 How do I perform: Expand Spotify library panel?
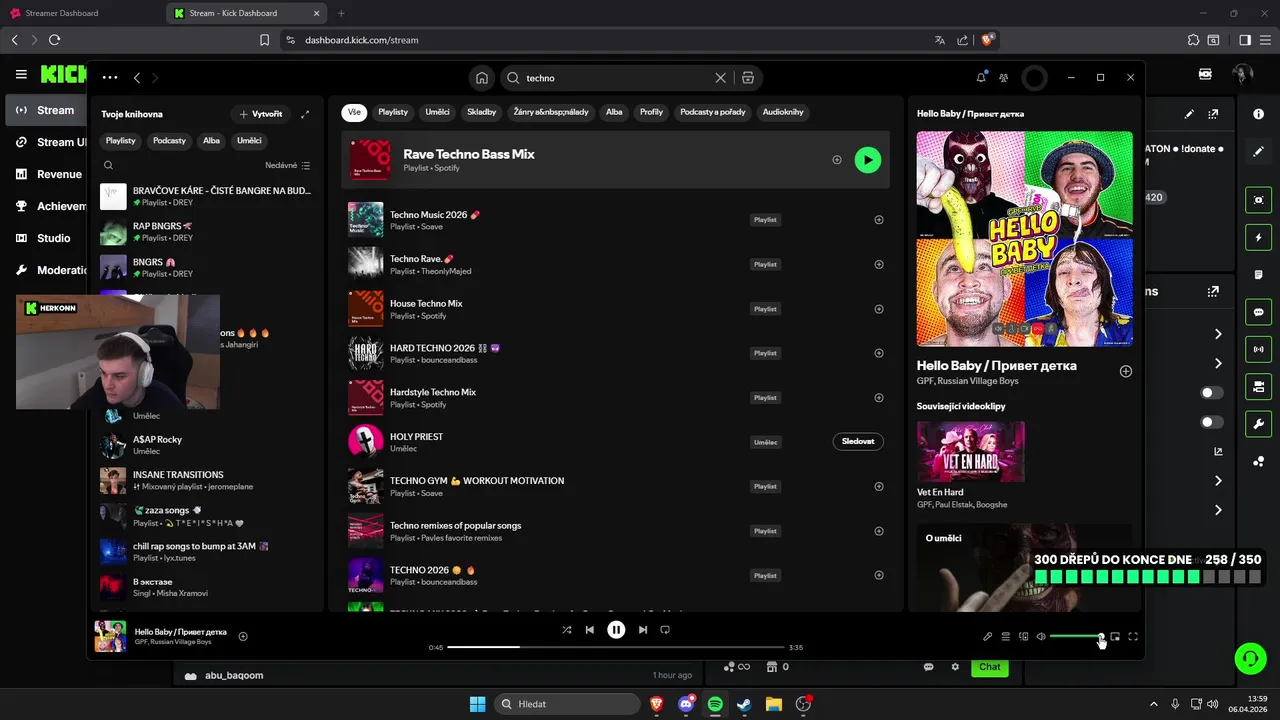[305, 114]
